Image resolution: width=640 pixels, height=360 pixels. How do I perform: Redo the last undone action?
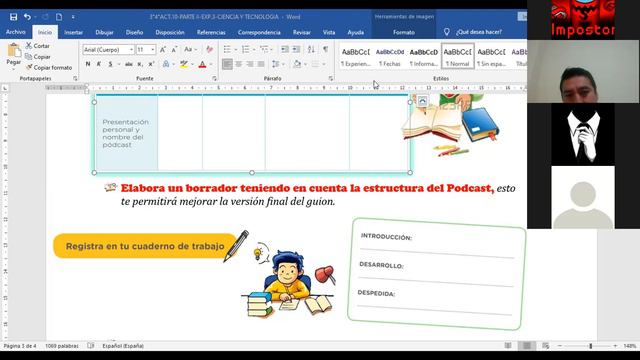pos(45,17)
